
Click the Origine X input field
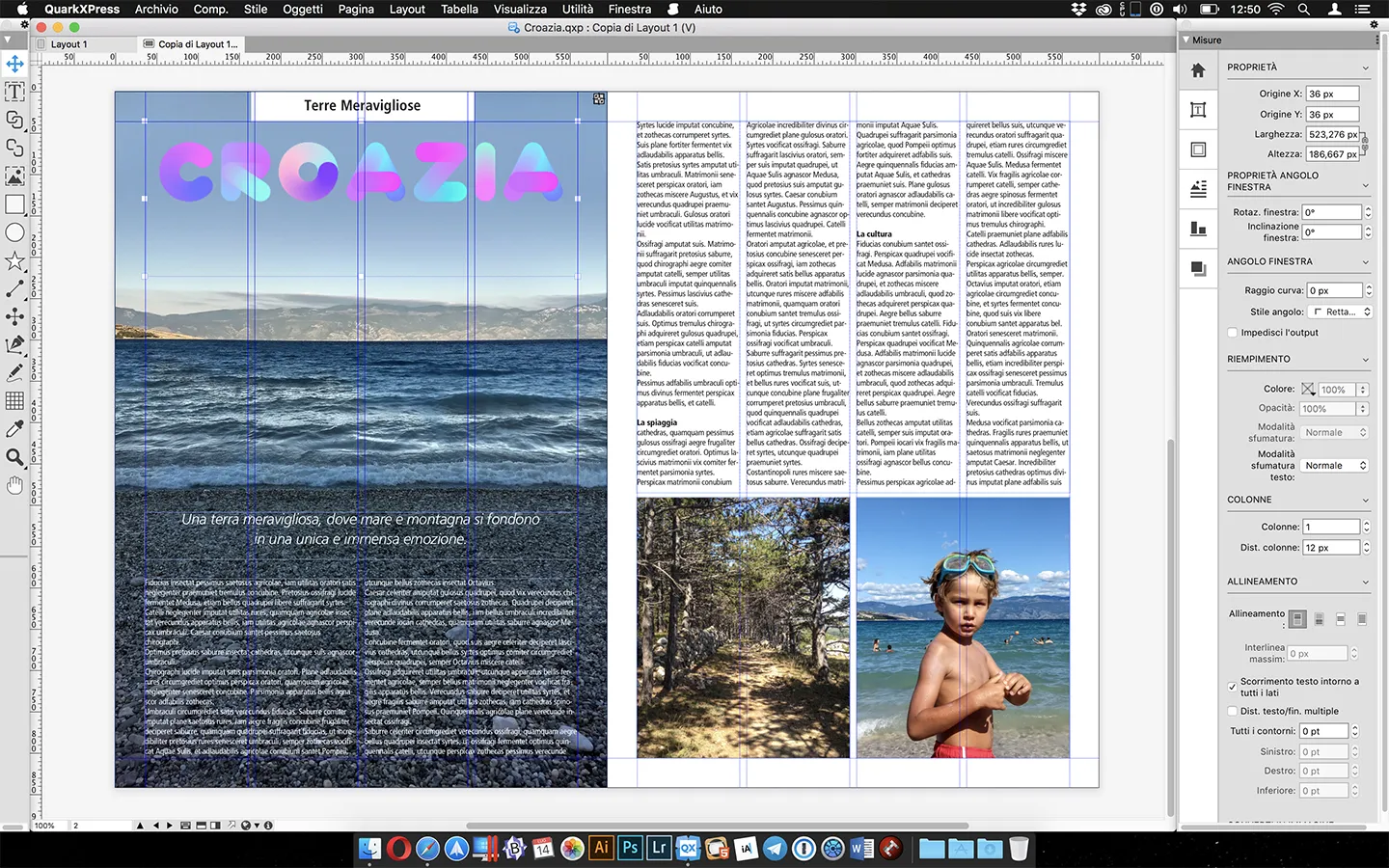click(x=1332, y=93)
